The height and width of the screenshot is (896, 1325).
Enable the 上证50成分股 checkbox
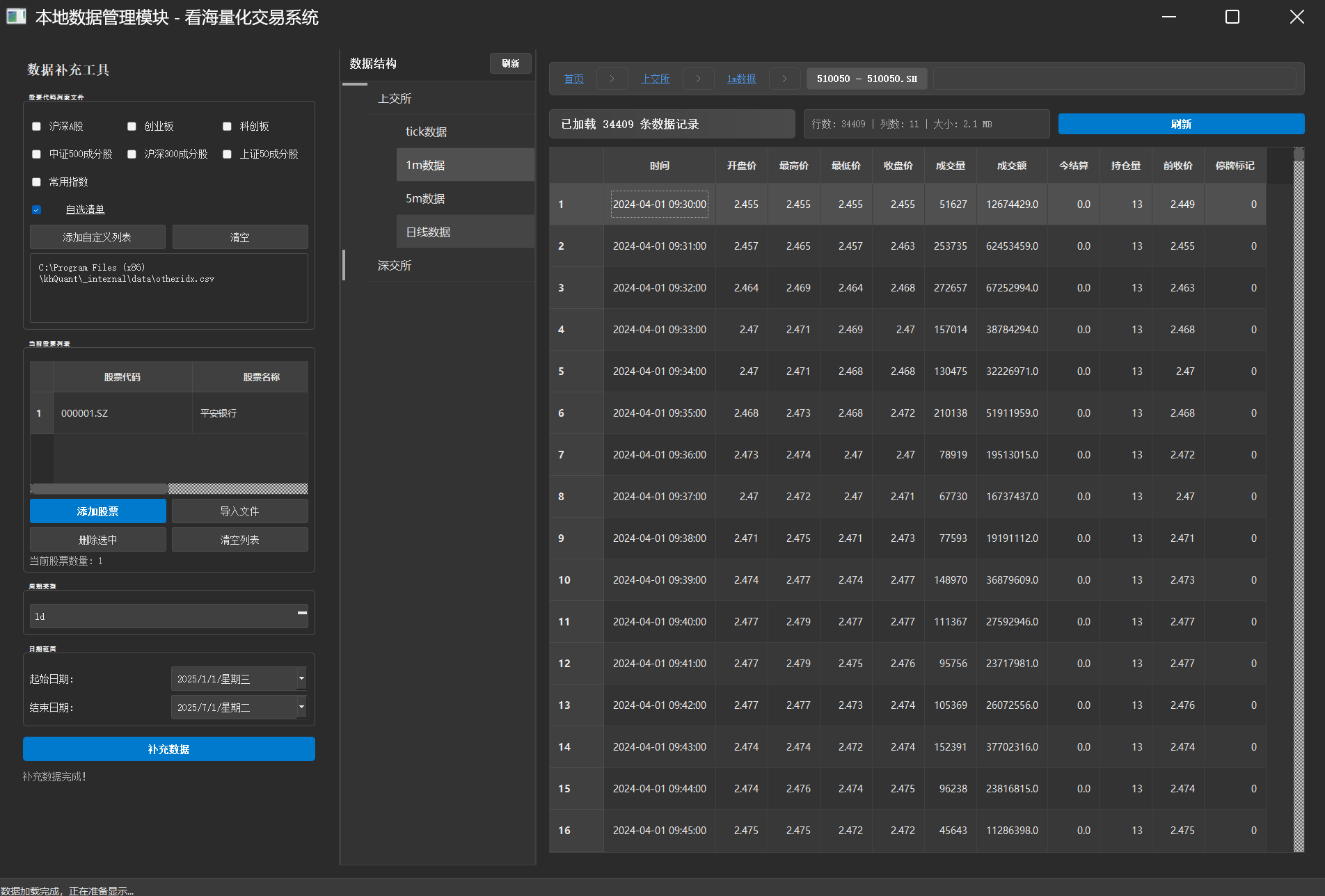(x=227, y=154)
